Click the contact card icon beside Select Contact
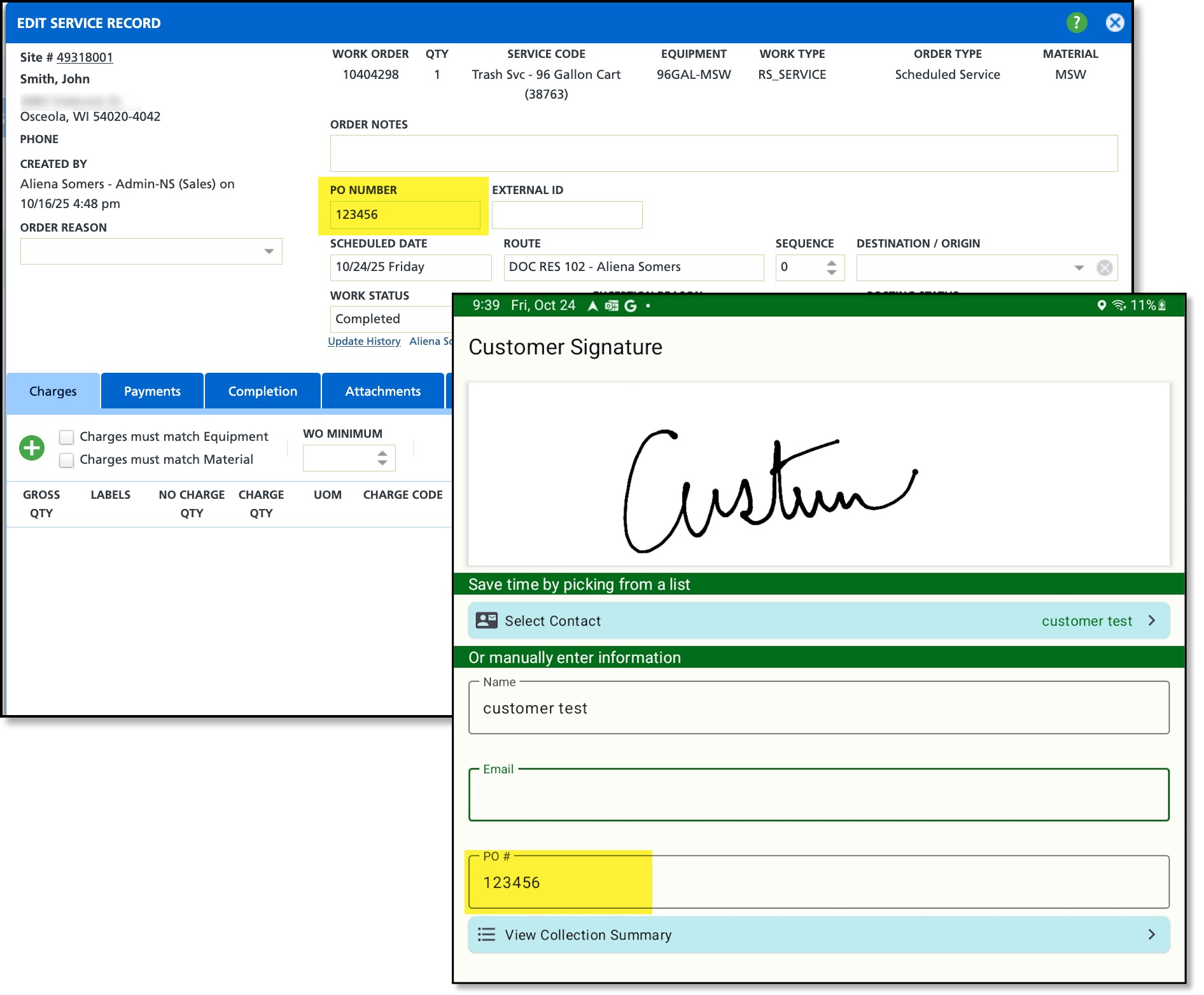 coord(487,620)
